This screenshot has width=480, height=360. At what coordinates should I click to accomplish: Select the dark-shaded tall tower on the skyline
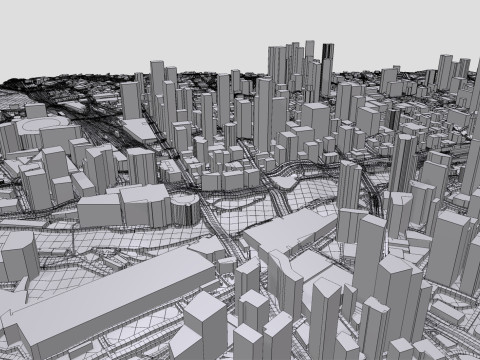coord(327,70)
